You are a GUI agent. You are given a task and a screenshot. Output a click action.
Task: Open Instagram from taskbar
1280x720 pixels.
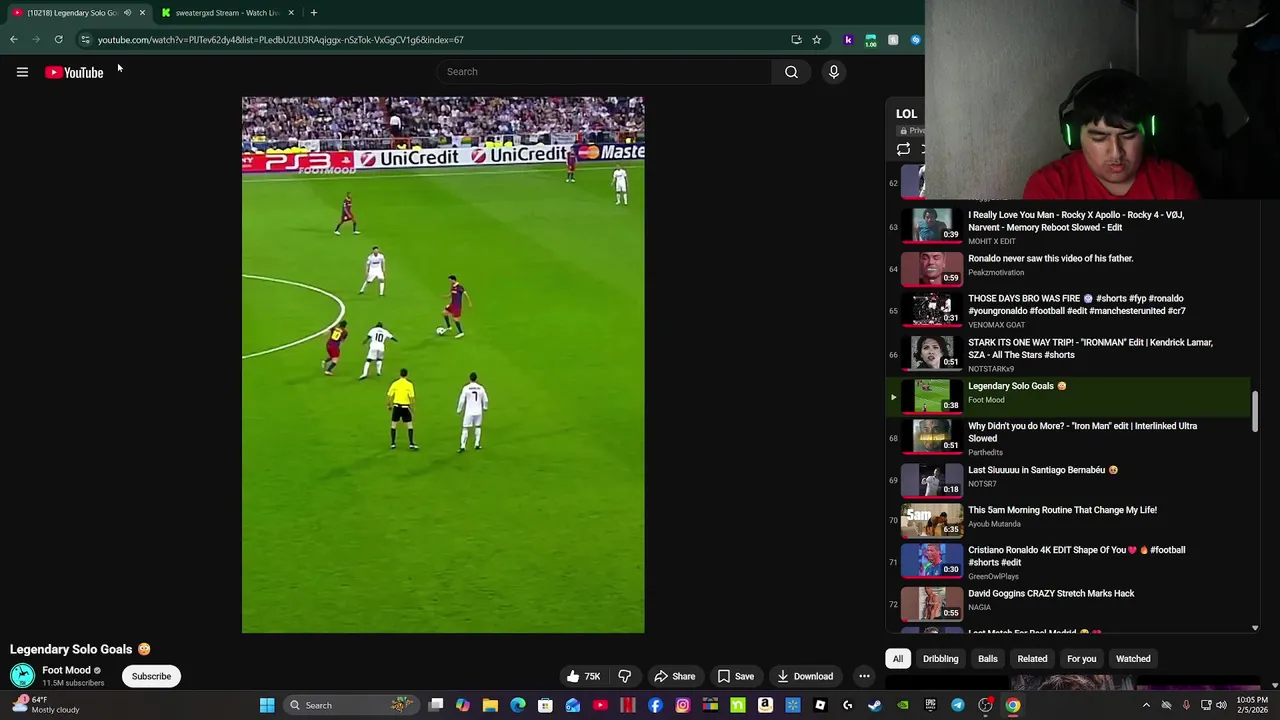[x=683, y=705]
